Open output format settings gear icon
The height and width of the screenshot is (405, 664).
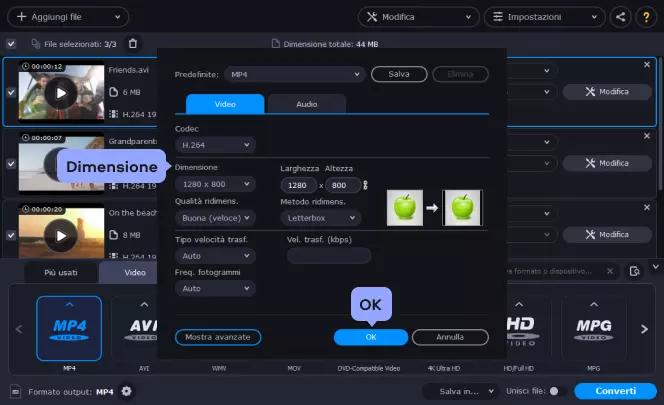pyautogui.click(x=126, y=391)
